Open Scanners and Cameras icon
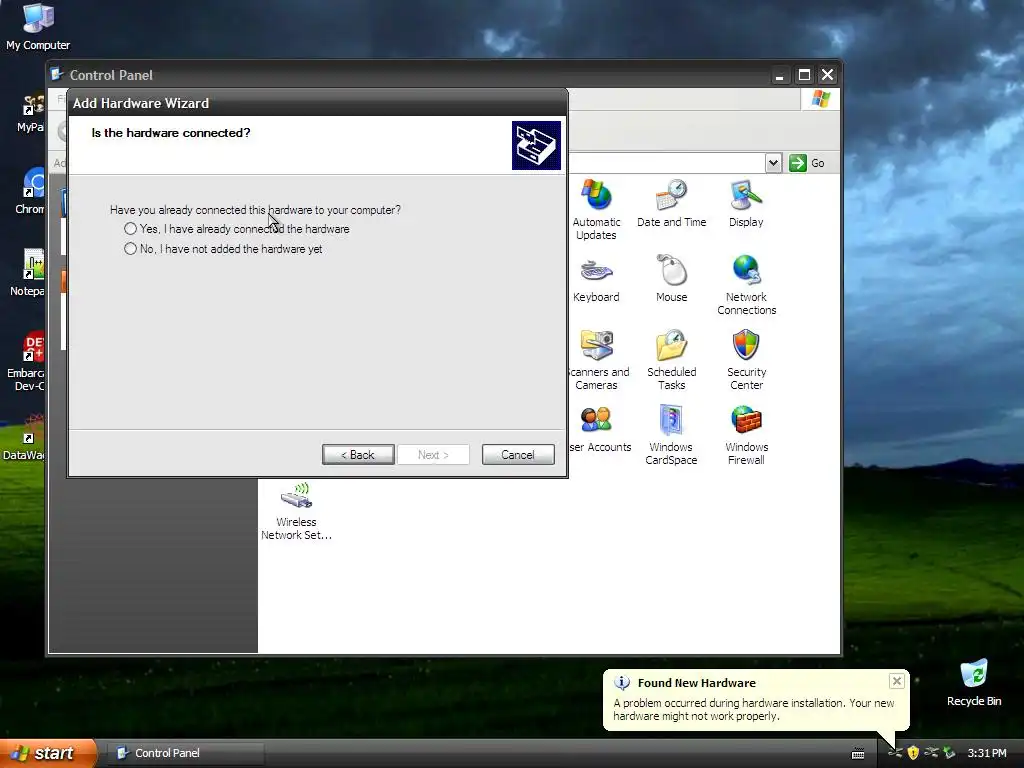The image size is (1024, 768). point(598,360)
